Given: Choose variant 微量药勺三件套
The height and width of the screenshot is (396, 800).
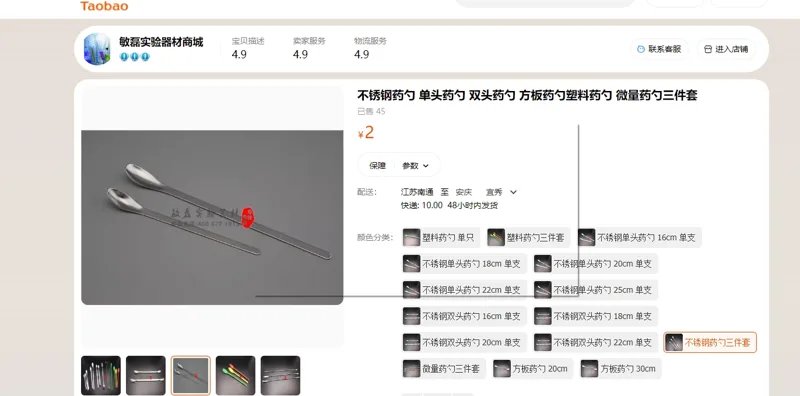Looking at the screenshot, I should [x=444, y=368].
